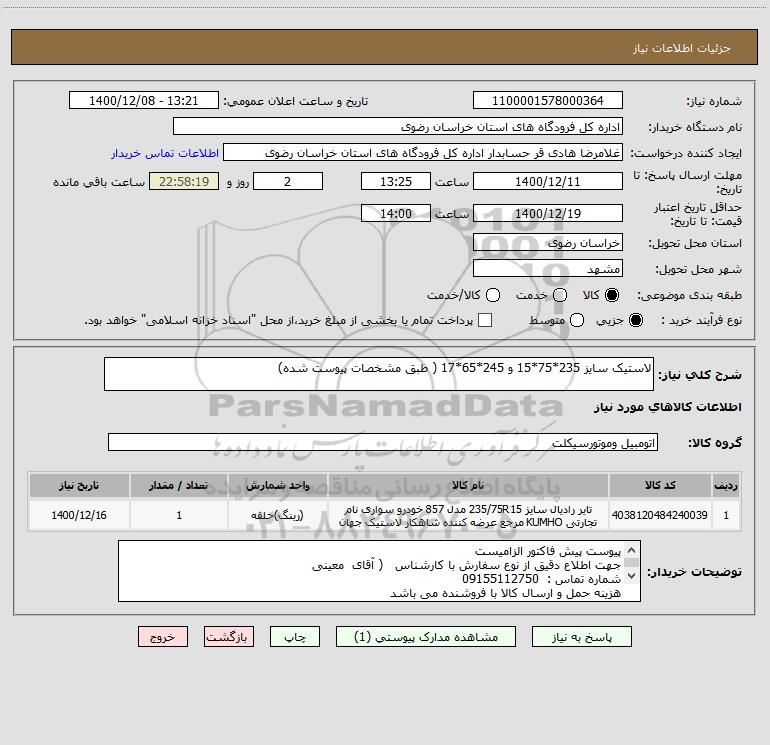Click the بازگشت back button
The image size is (770, 745).
229,637
